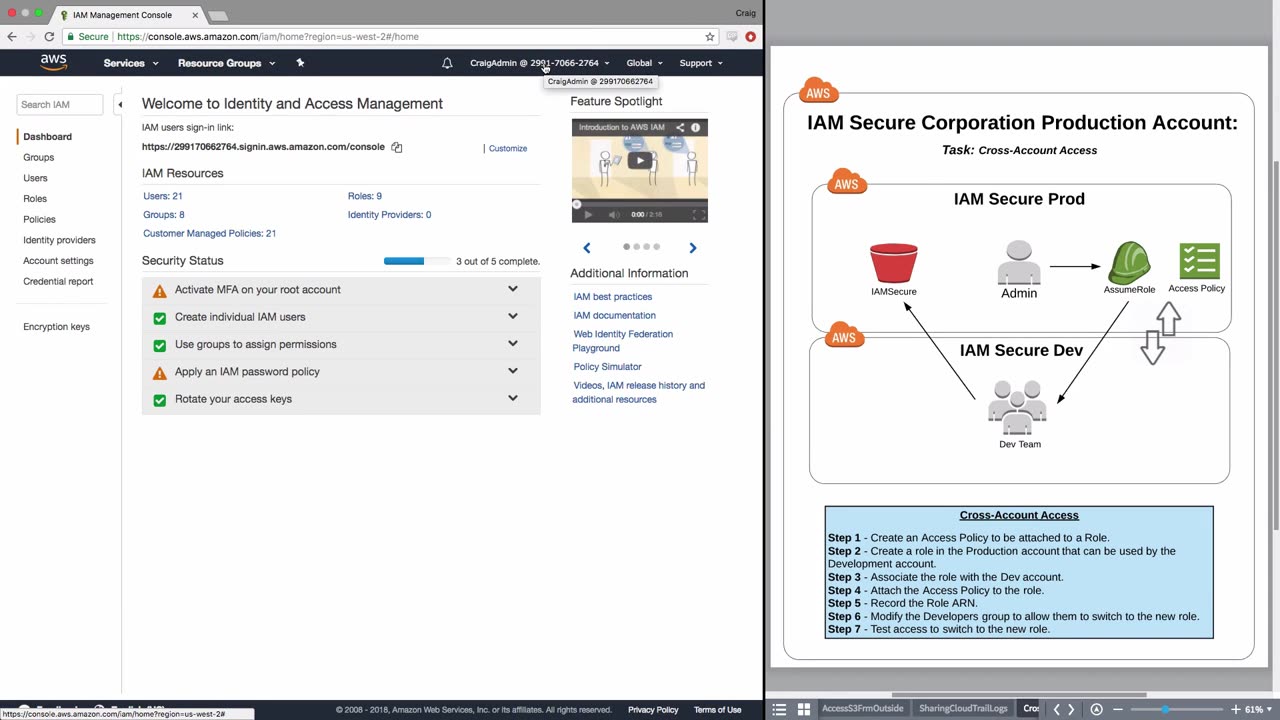Click the video progress scrubber bar
The image size is (1280, 720).
tap(640, 204)
